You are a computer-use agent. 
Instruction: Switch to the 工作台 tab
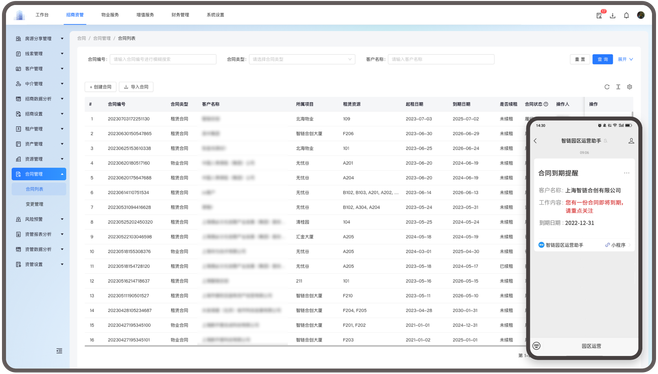click(42, 15)
